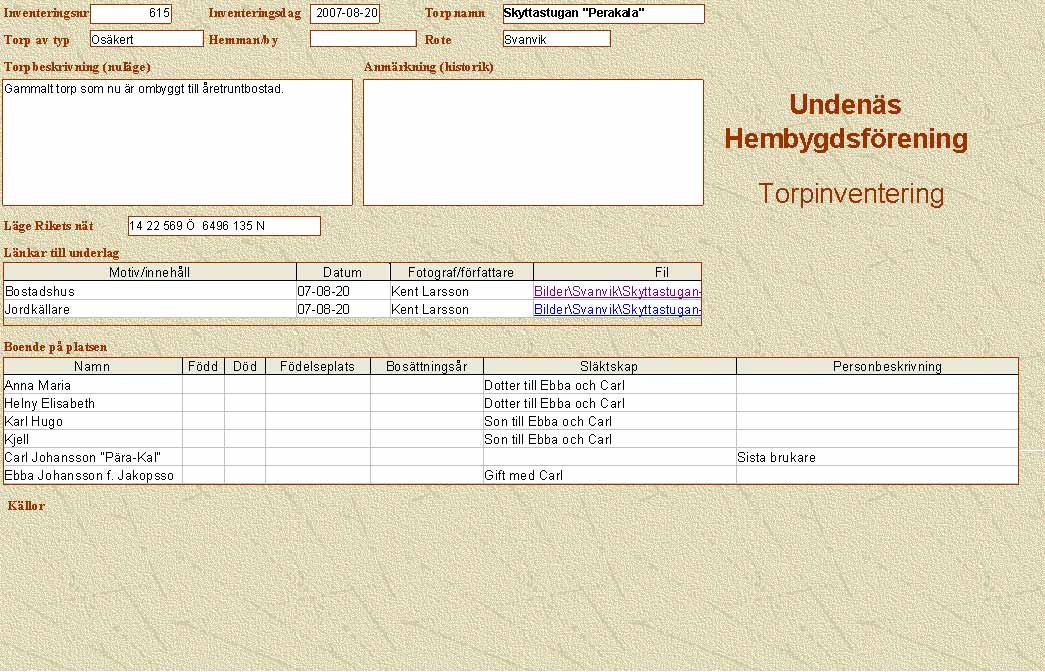
Task: Select the Rote field containing Svanvik
Action: pyautogui.click(x=556, y=39)
